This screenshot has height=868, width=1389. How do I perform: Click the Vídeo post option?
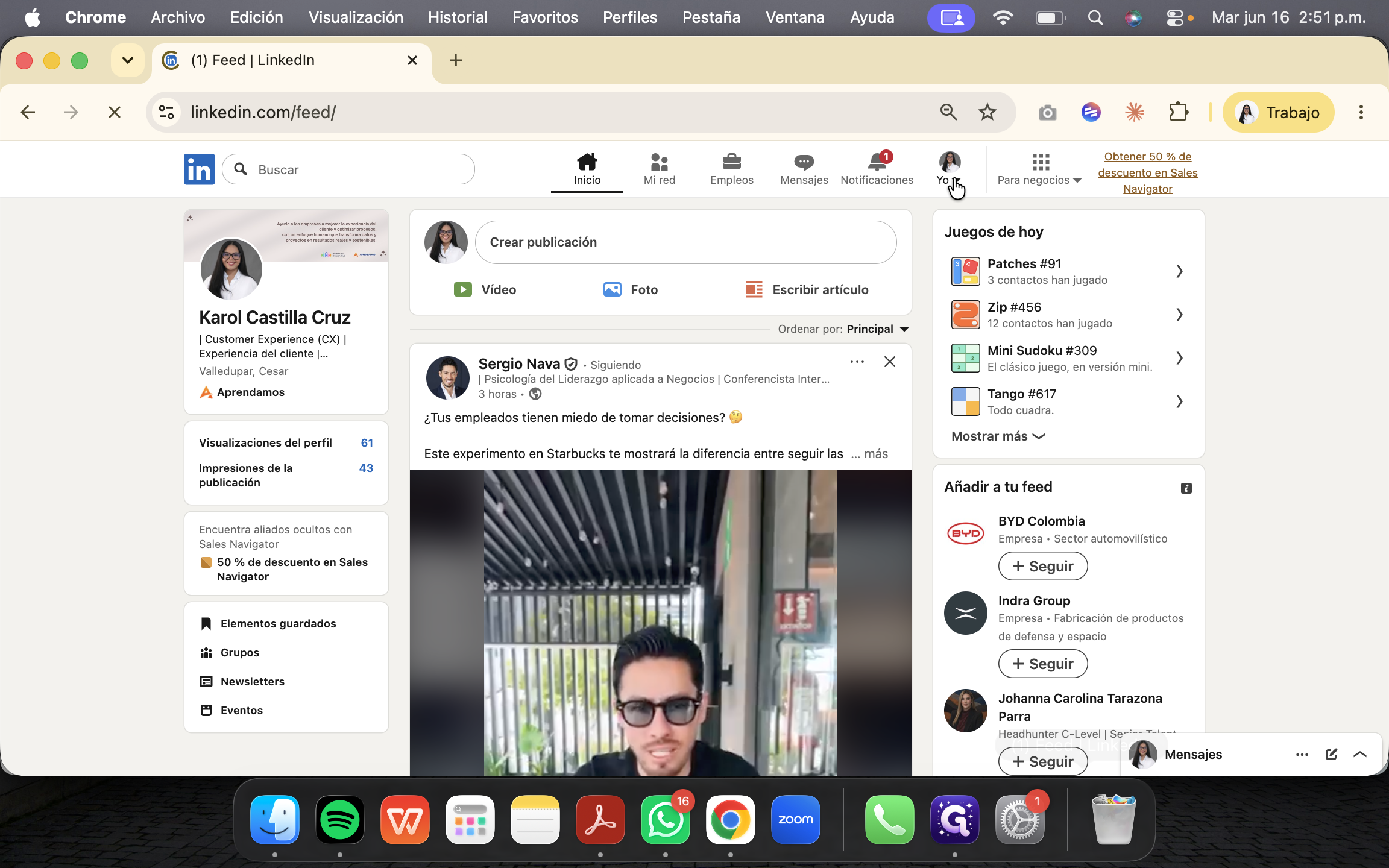pos(485,289)
